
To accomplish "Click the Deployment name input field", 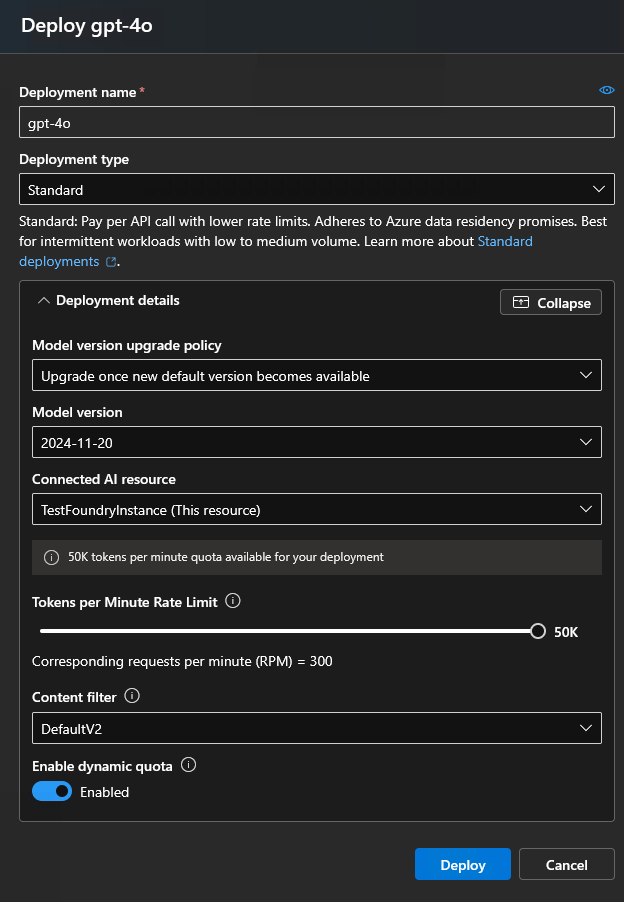I will click(317, 122).
